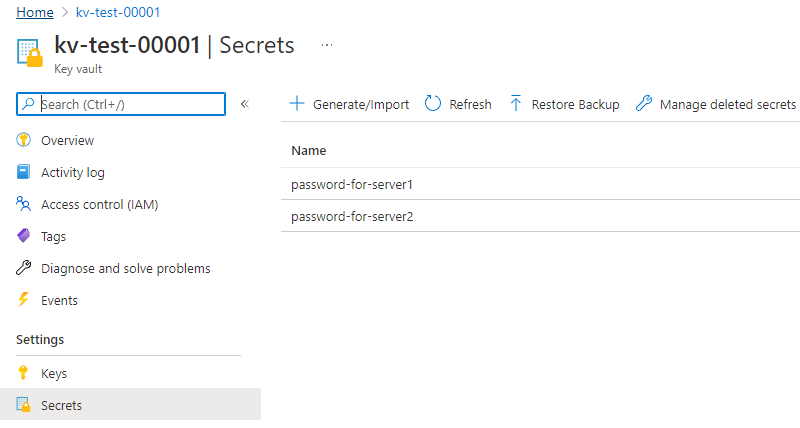This screenshot has height=428, width=800.
Task: Click Restore Backup
Action: (564, 104)
